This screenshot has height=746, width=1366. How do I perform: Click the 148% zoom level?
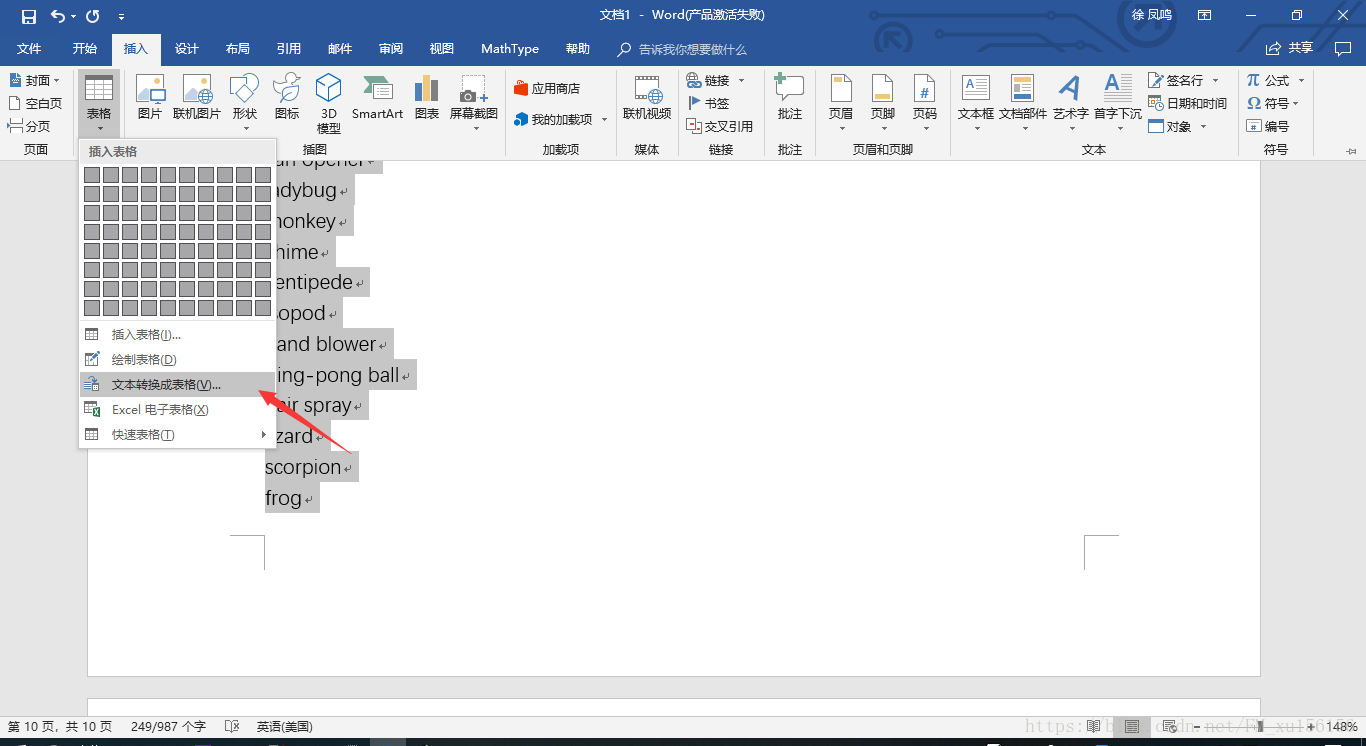[x=1342, y=727]
